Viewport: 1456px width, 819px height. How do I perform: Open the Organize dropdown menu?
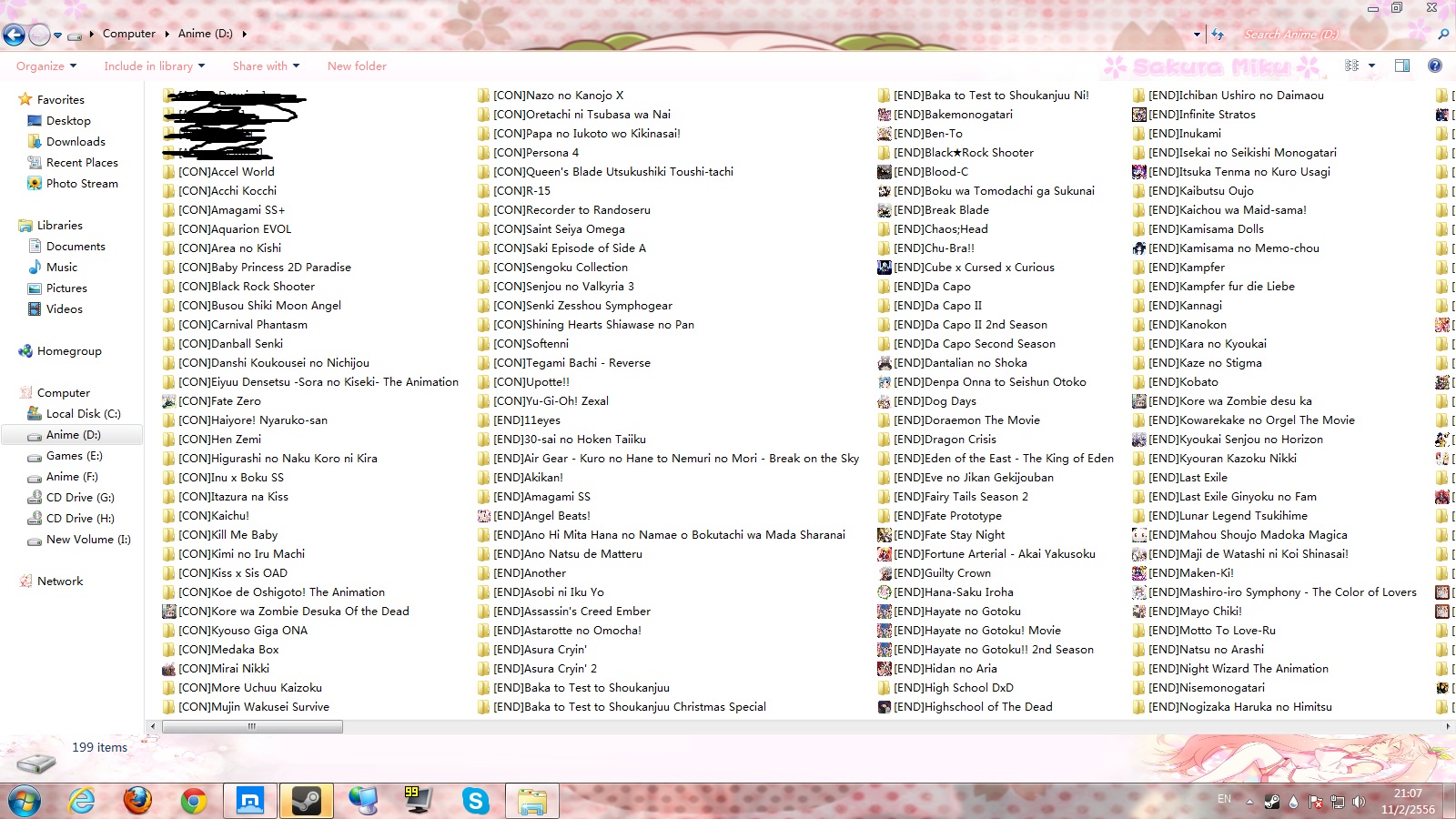coord(46,66)
